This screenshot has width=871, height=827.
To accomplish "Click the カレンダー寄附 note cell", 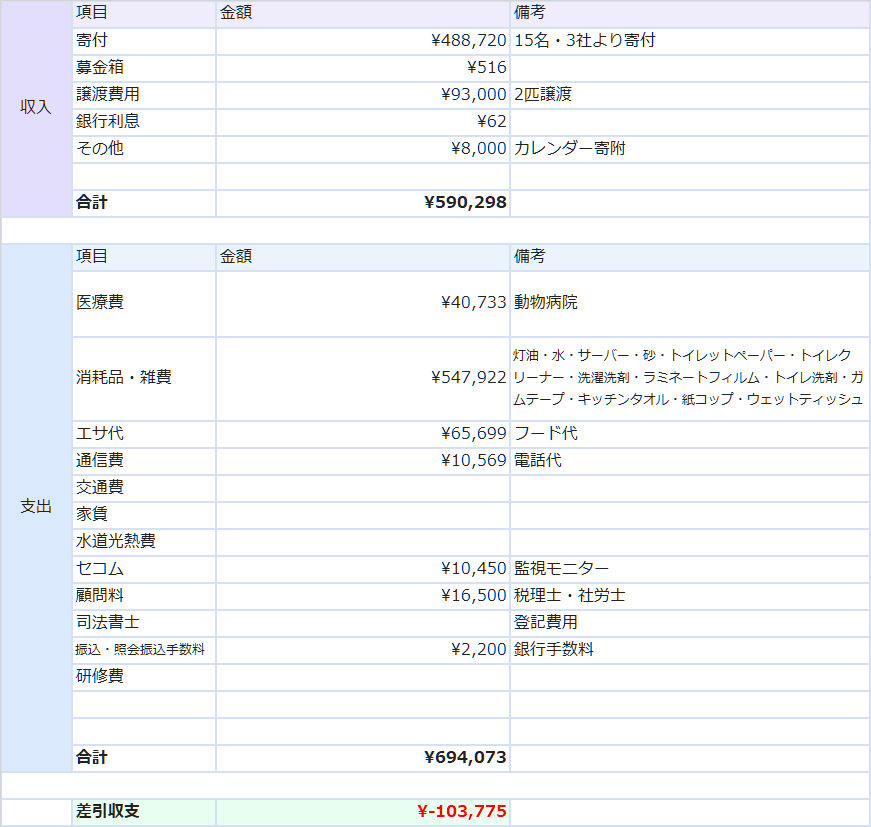I will pos(570,149).
